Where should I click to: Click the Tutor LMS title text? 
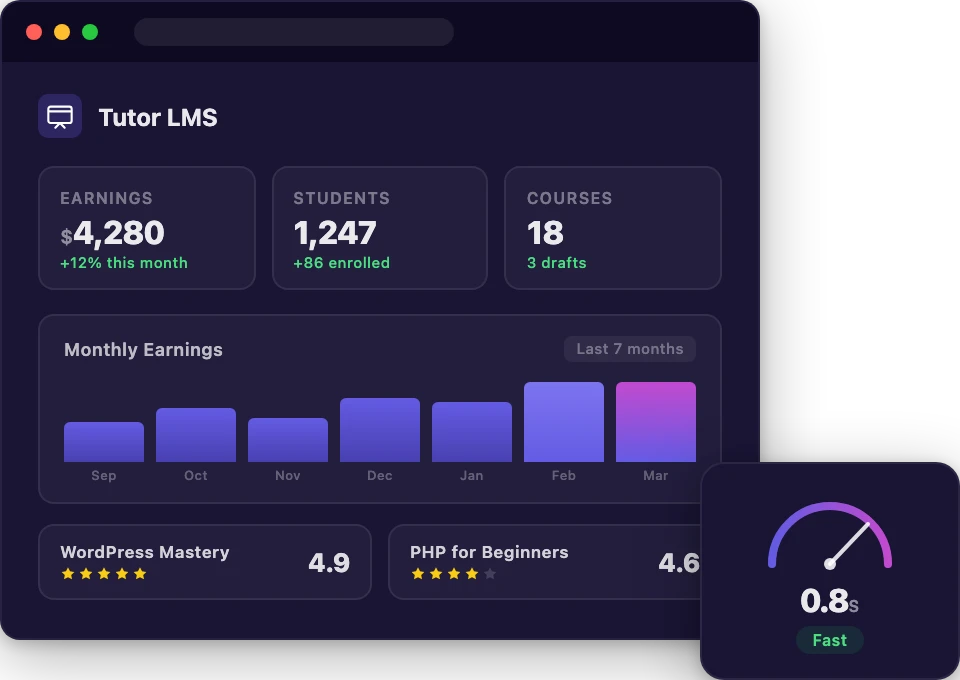tap(158, 118)
